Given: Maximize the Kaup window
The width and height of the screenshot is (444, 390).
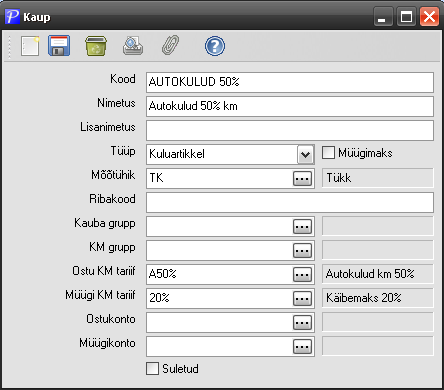Looking at the screenshot, I should click(x=406, y=16).
